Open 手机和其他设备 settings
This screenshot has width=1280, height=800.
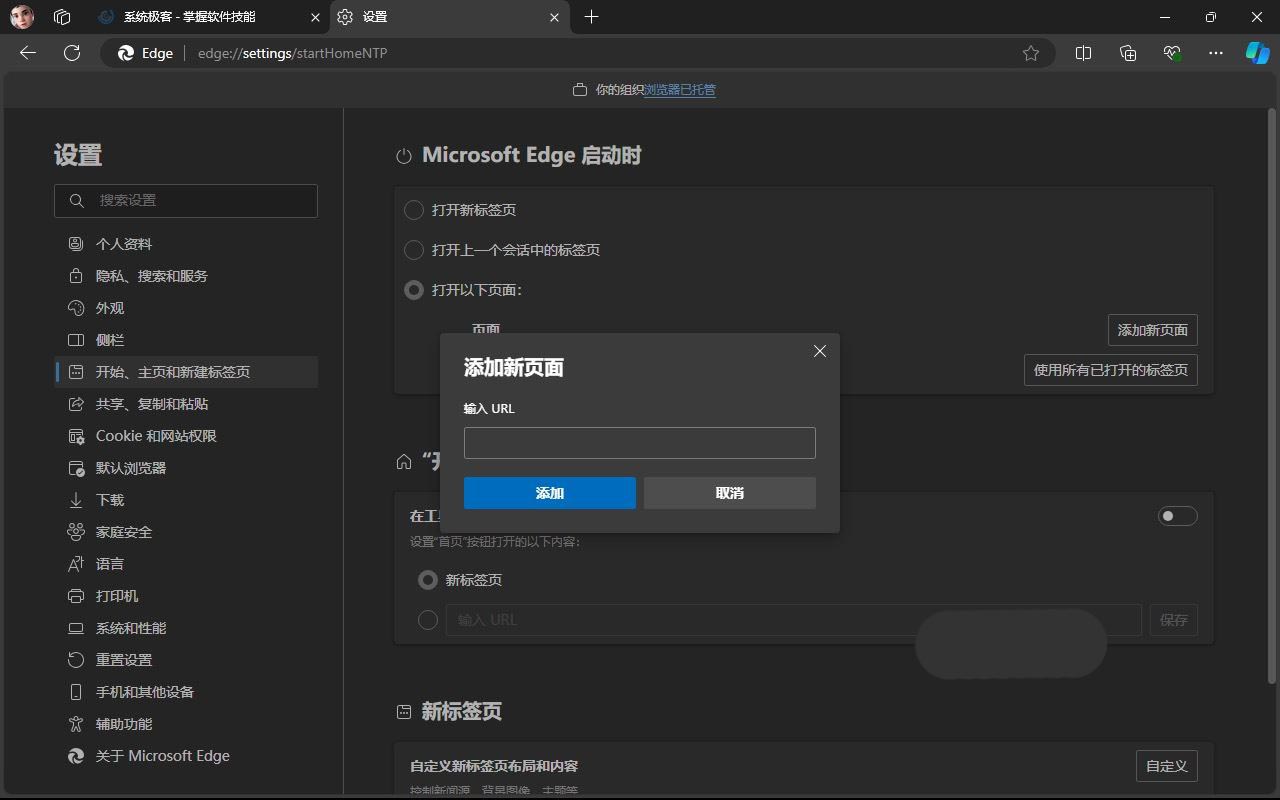(x=186, y=692)
